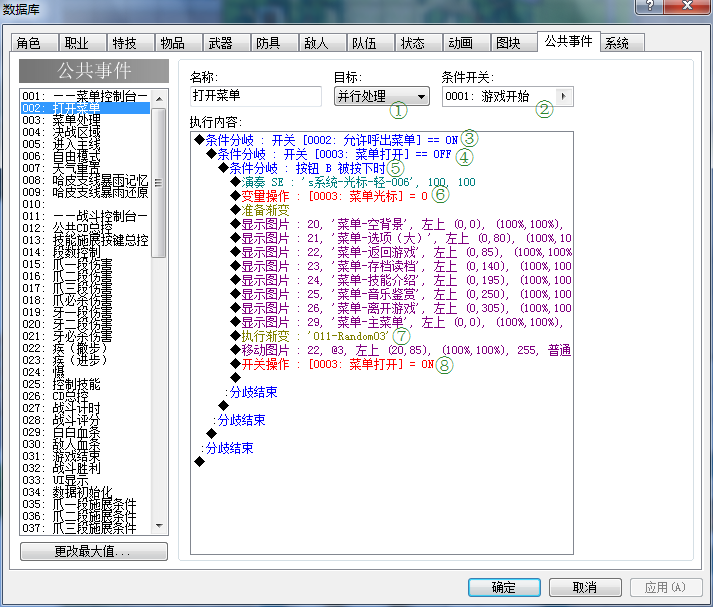Select the 条件分歧 按钮 B 被按下时 command
Screen dimensions: 713x607
302,168
